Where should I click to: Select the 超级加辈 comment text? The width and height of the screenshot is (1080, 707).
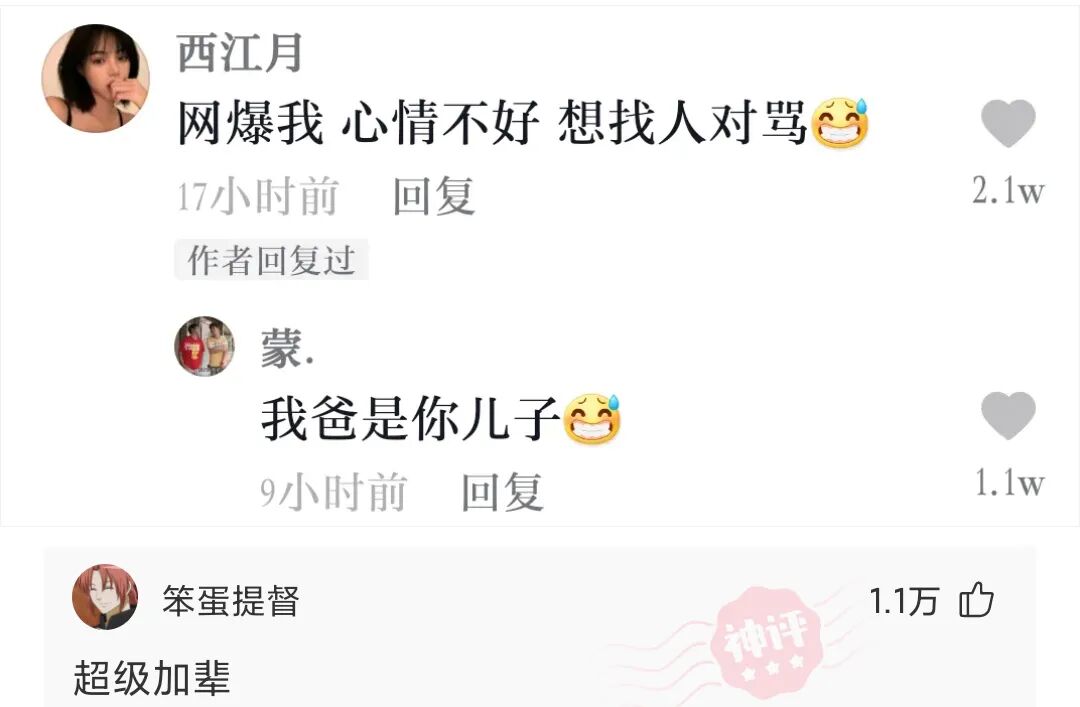tap(152, 678)
